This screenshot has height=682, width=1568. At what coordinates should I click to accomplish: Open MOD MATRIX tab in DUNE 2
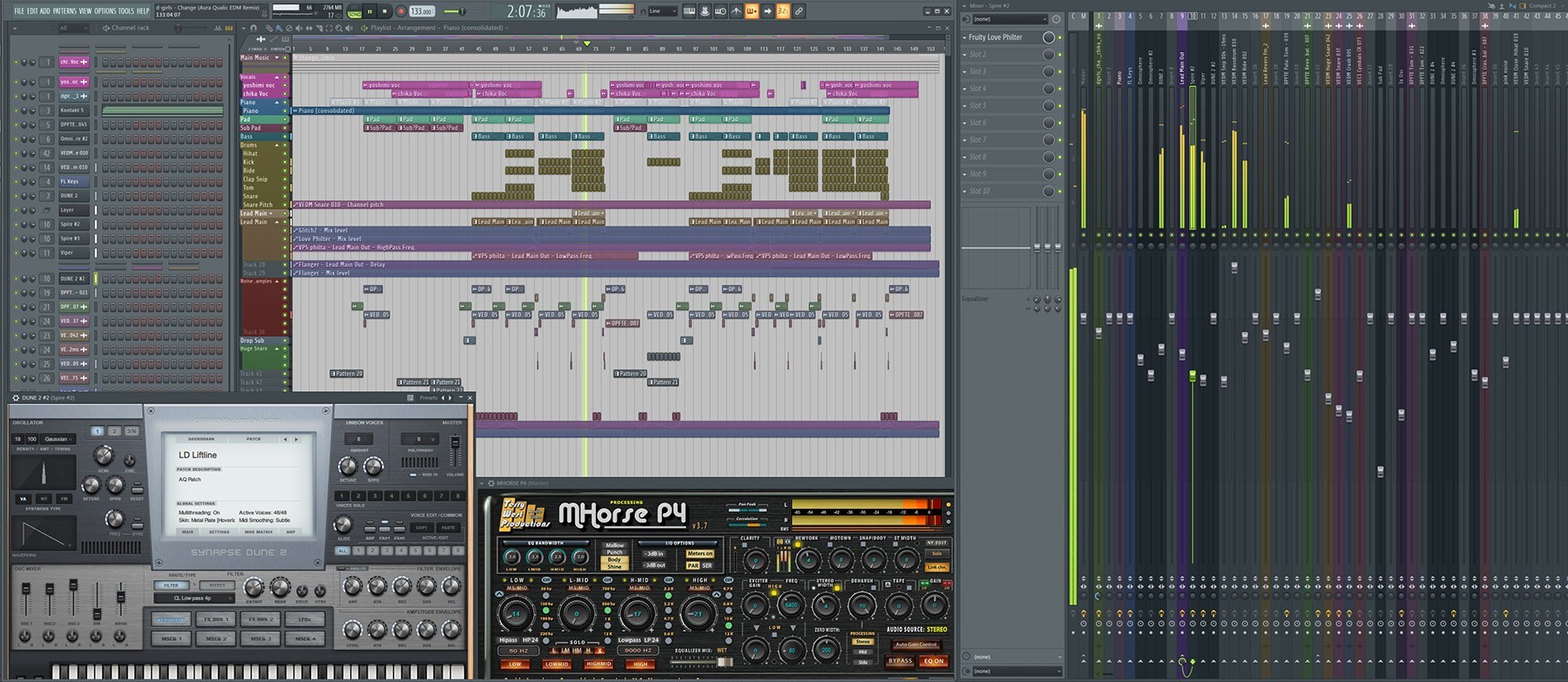tap(259, 532)
